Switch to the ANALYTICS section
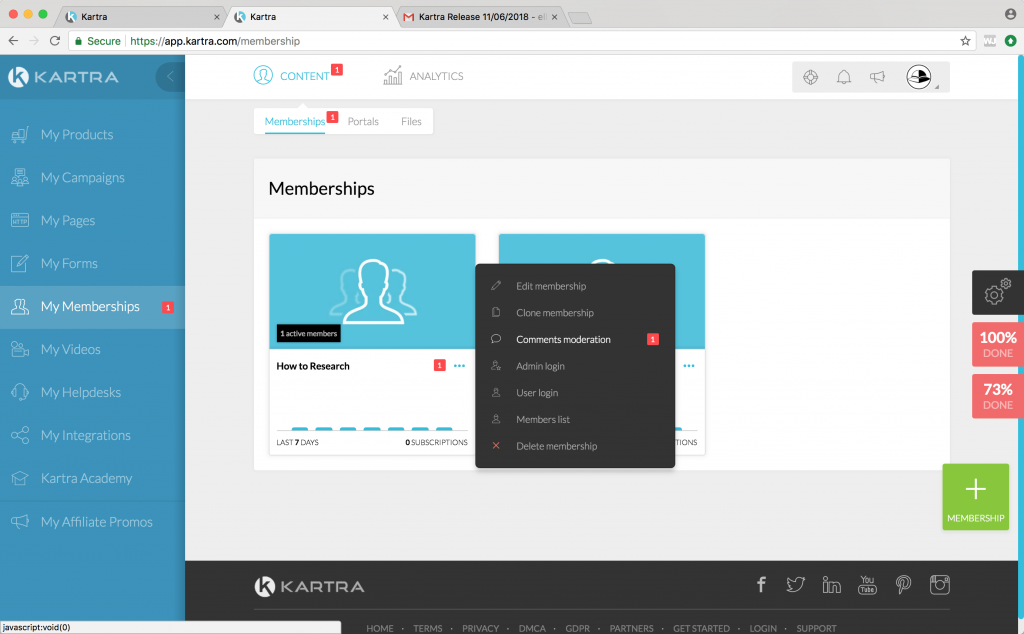1024x634 pixels. (x=423, y=76)
